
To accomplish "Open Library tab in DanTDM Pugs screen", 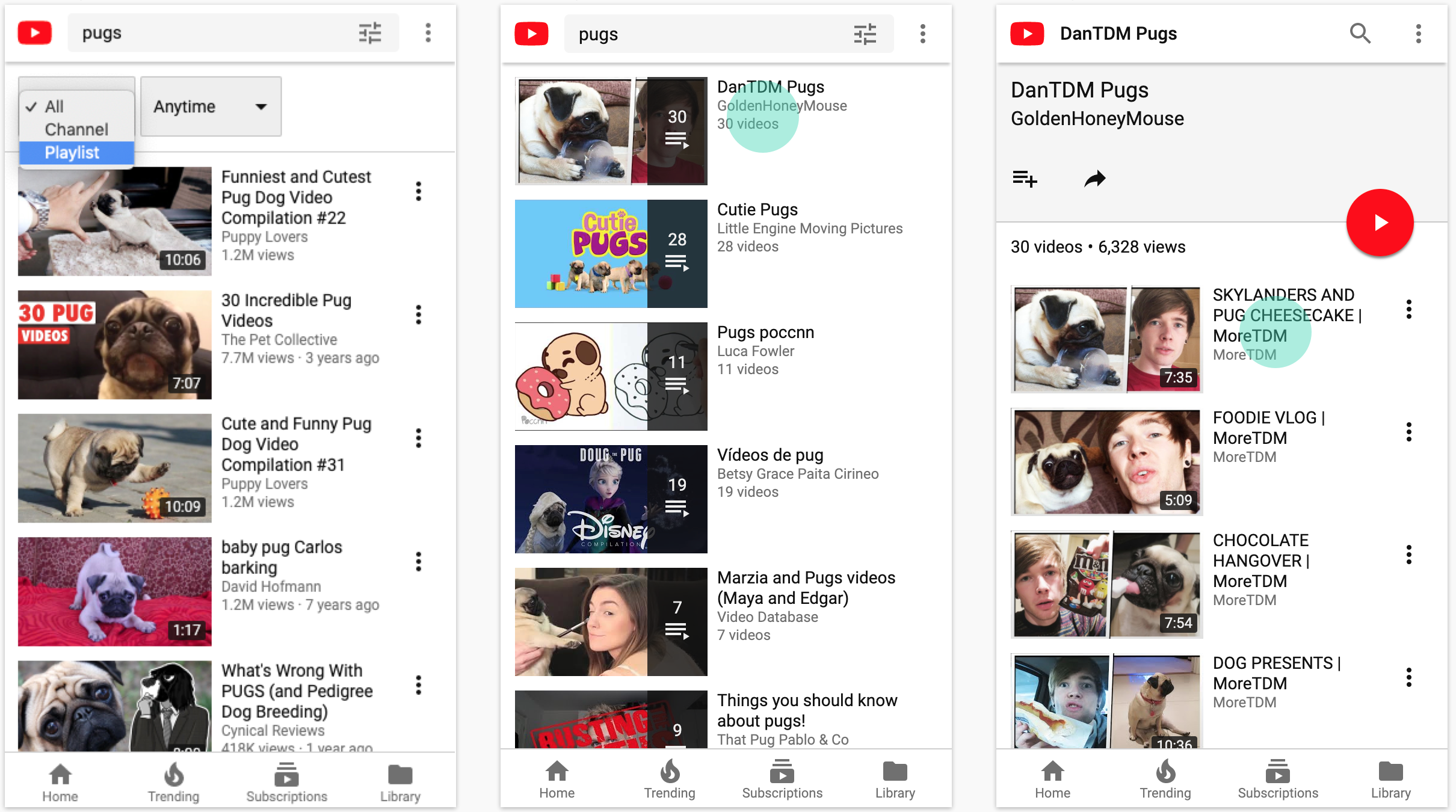I will pyautogui.click(x=1390, y=780).
